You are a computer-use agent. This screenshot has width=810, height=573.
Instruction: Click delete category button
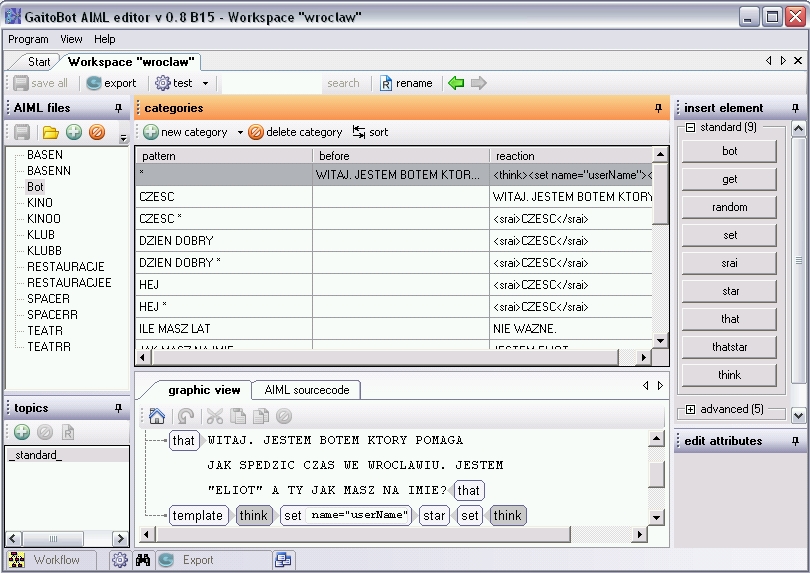coord(295,132)
